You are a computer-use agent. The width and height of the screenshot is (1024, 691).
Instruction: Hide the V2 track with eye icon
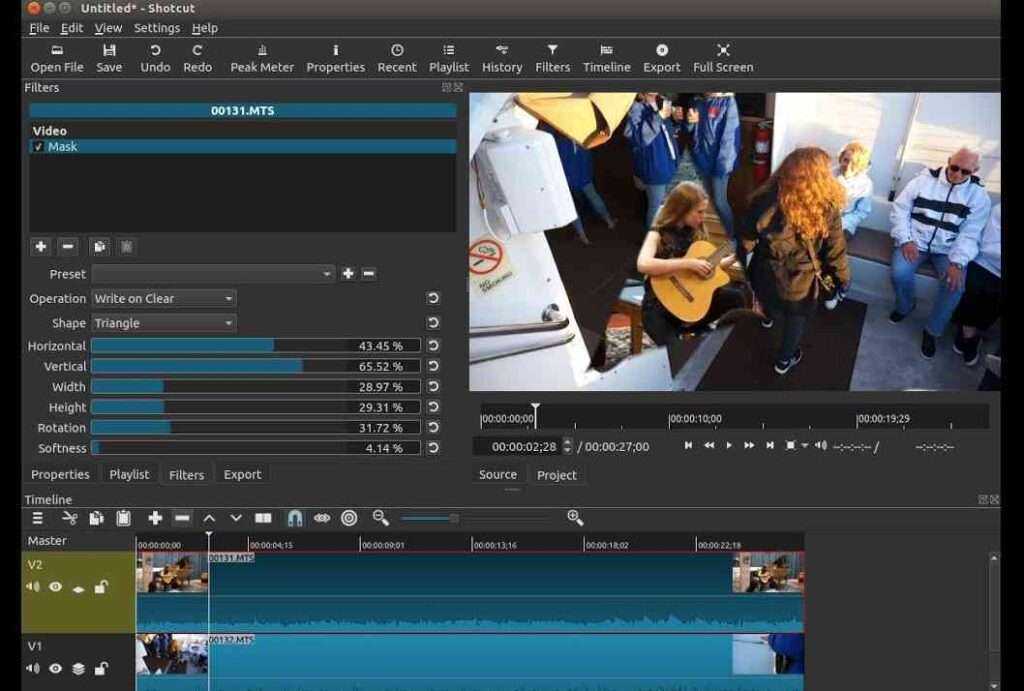pos(55,588)
